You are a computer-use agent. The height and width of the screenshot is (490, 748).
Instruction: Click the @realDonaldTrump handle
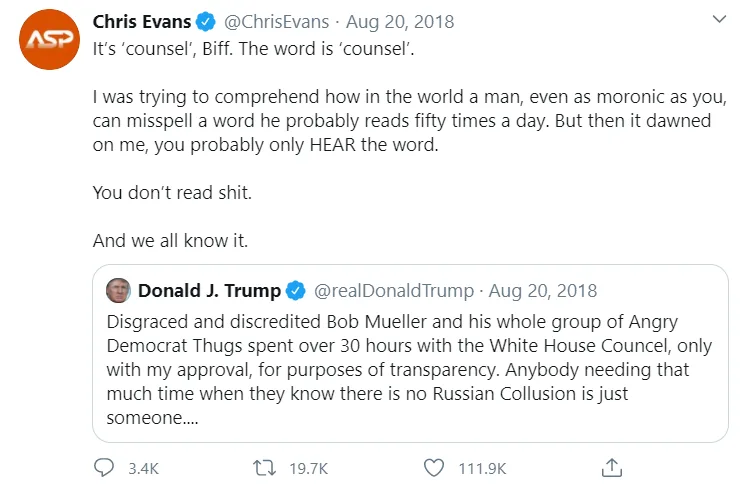click(394, 291)
